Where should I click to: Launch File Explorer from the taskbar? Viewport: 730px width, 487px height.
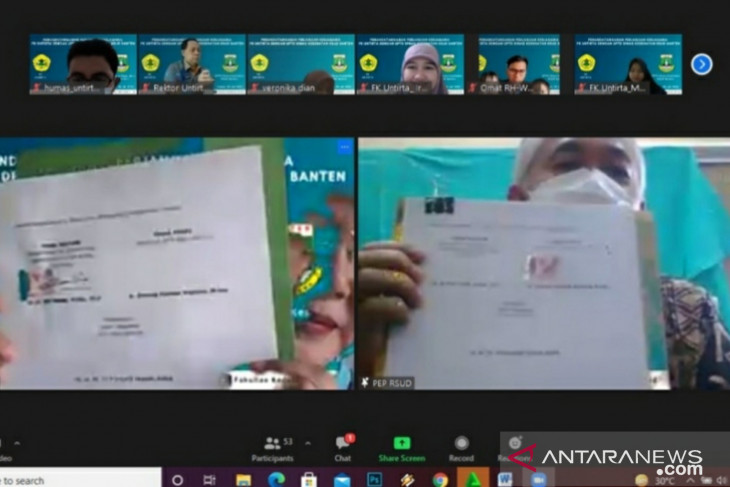[x=243, y=479]
